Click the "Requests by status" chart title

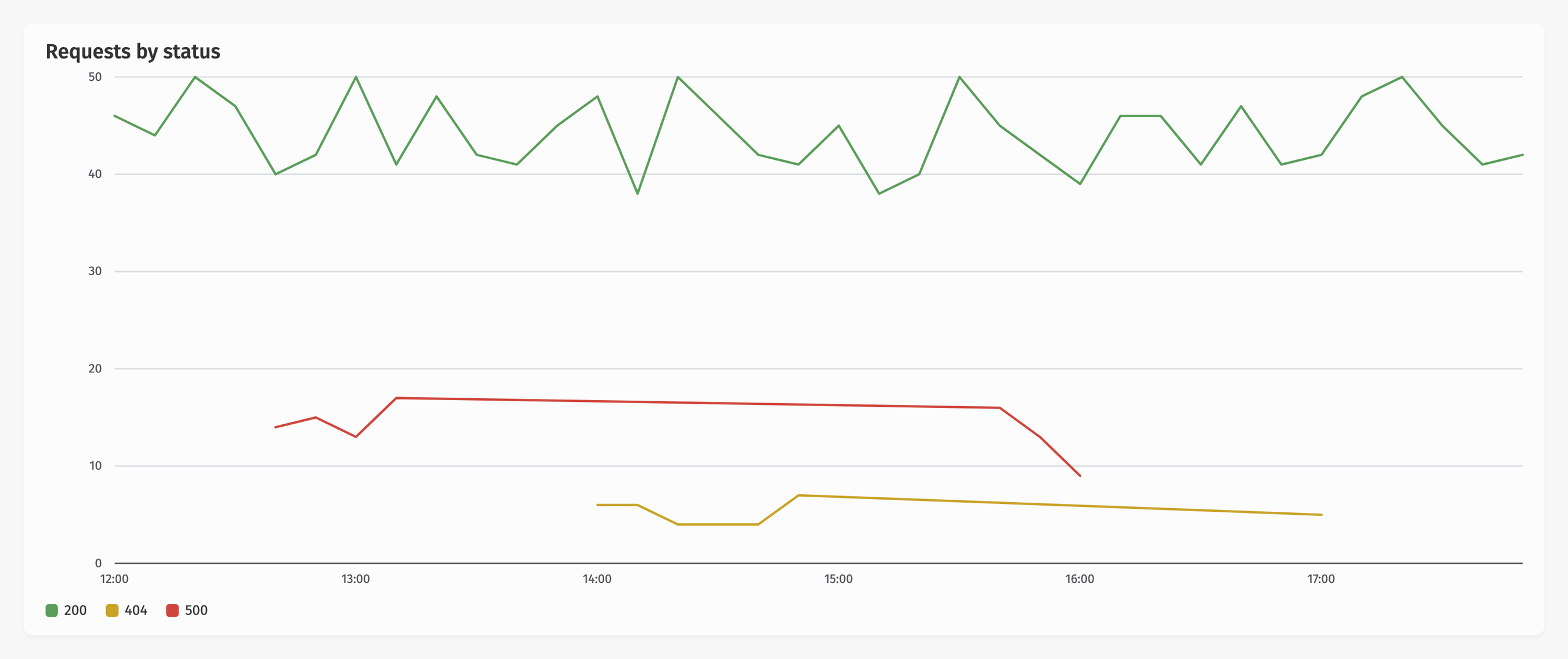[x=133, y=52]
